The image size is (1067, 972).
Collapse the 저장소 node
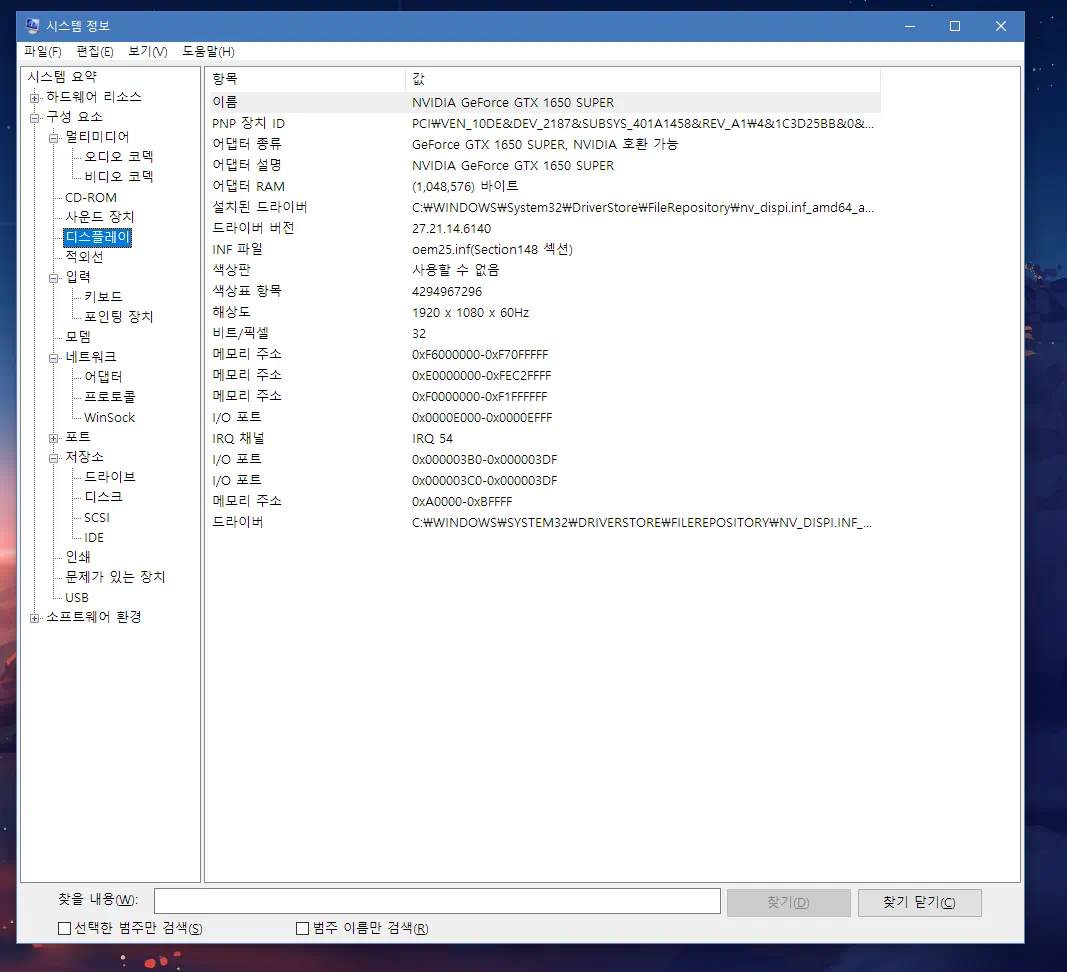[x=53, y=458]
